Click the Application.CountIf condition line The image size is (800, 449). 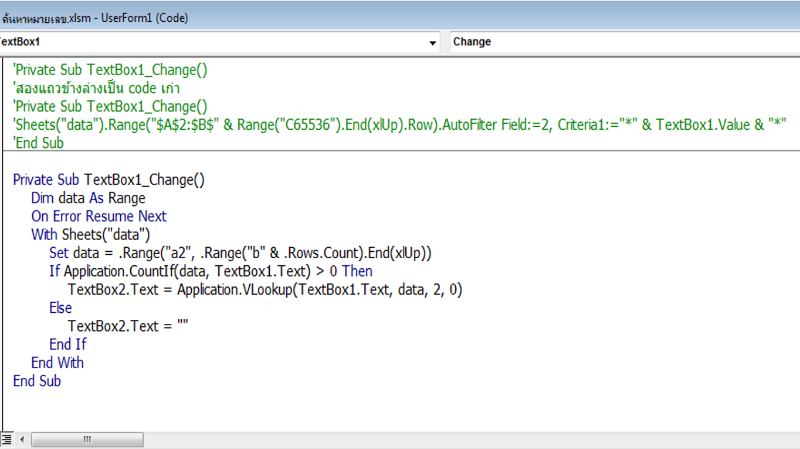pyautogui.click(x=210, y=271)
